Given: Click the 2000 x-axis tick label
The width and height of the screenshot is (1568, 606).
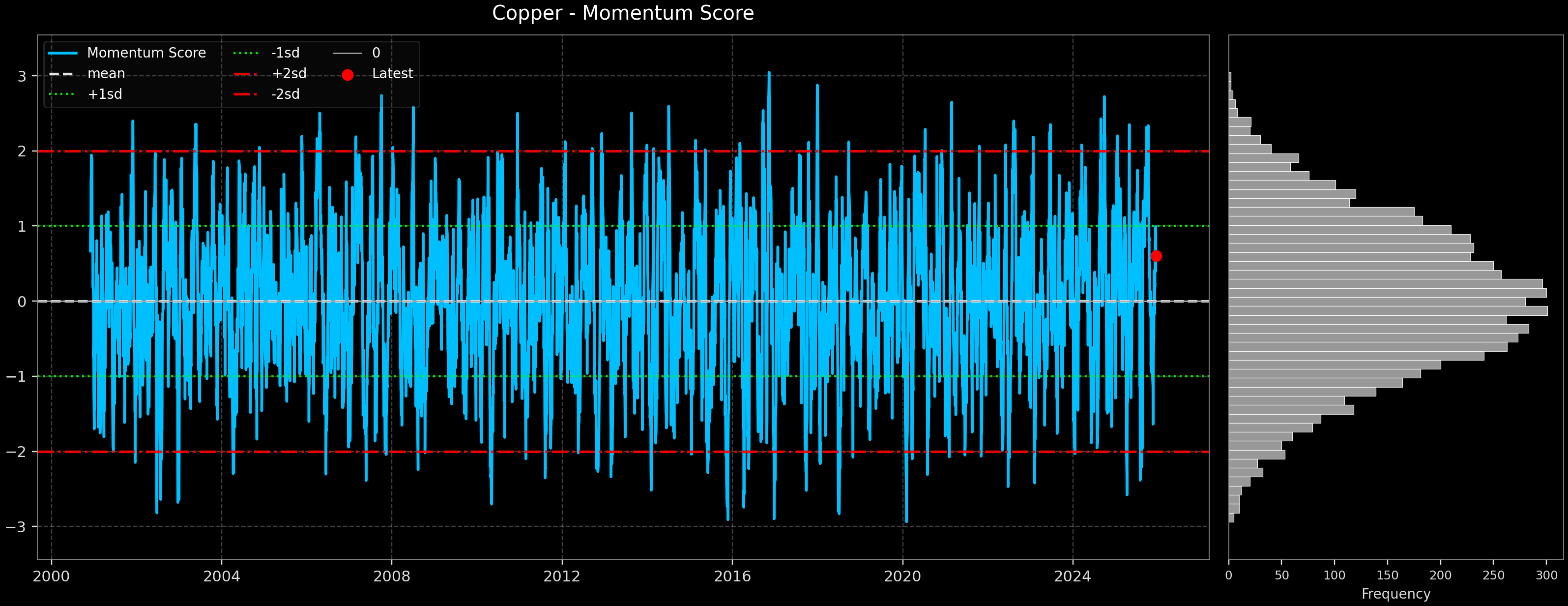Looking at the screenshot, I should (51, 576).
